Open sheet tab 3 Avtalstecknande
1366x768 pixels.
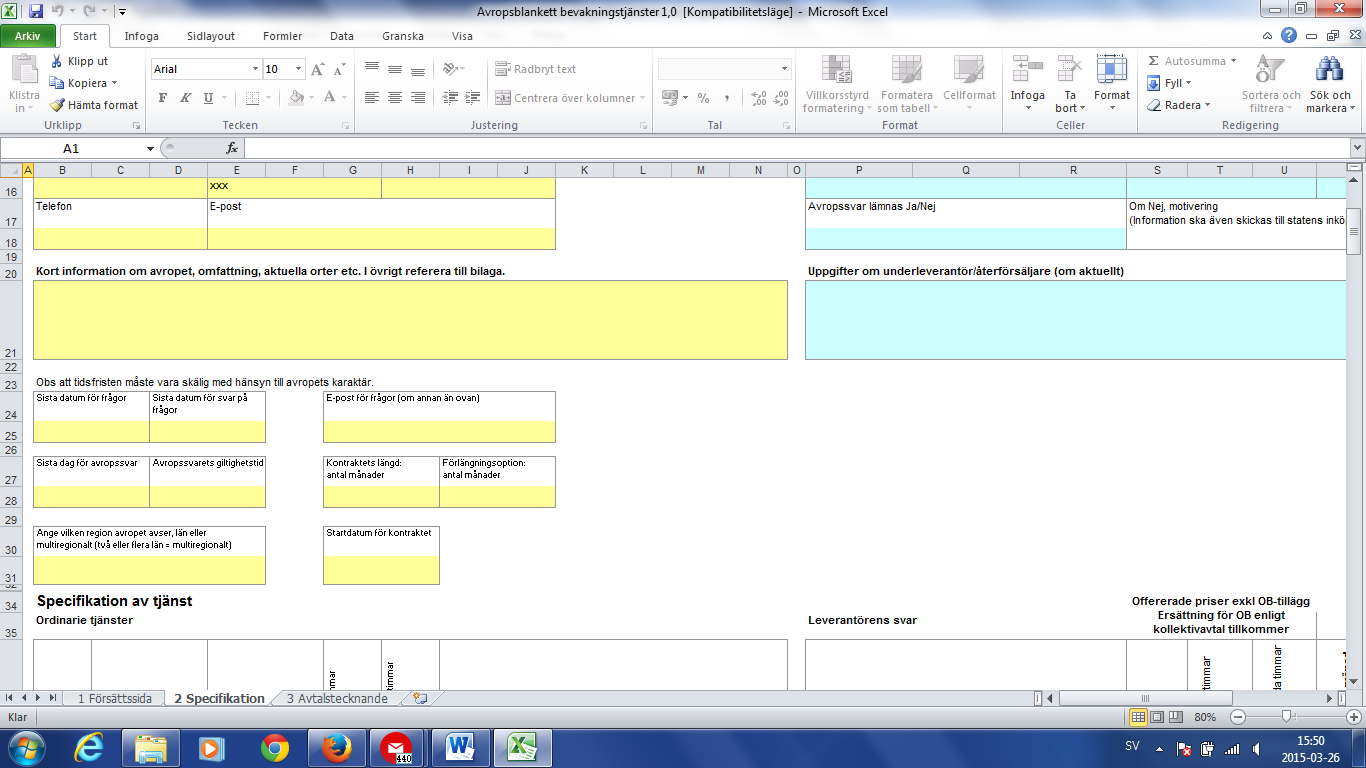click(x=337, y=698)
